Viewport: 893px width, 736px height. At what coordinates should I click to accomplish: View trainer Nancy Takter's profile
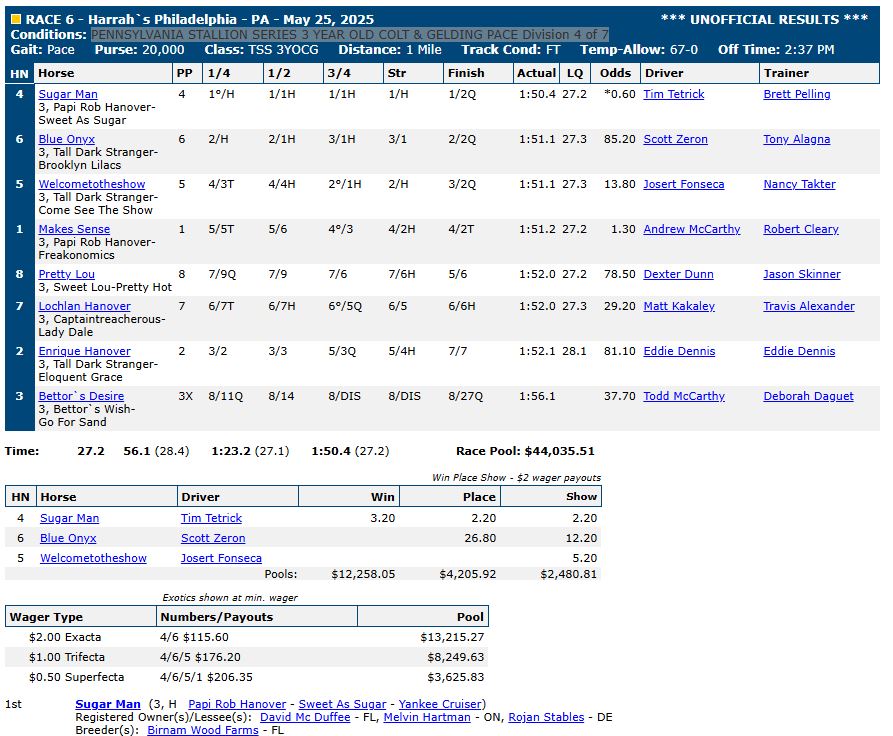pos(799,184)
